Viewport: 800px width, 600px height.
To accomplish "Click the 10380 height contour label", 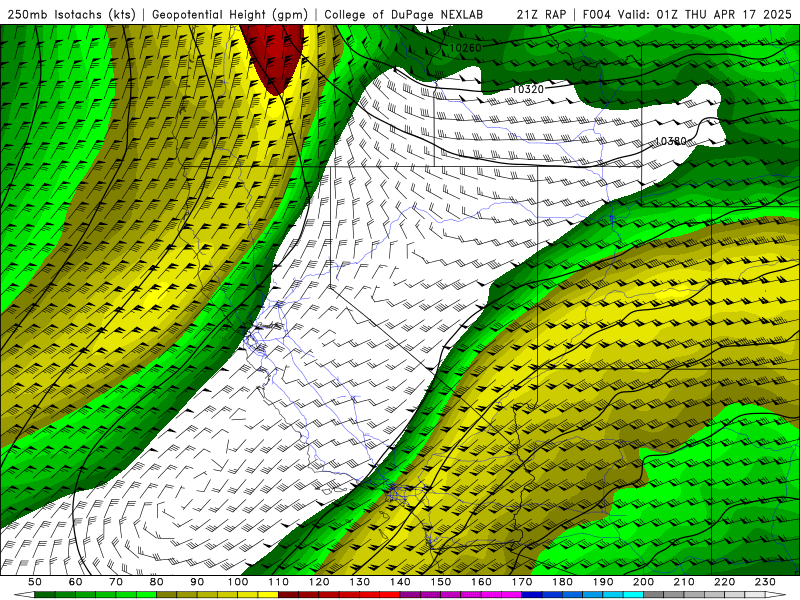I will (671, 141).
